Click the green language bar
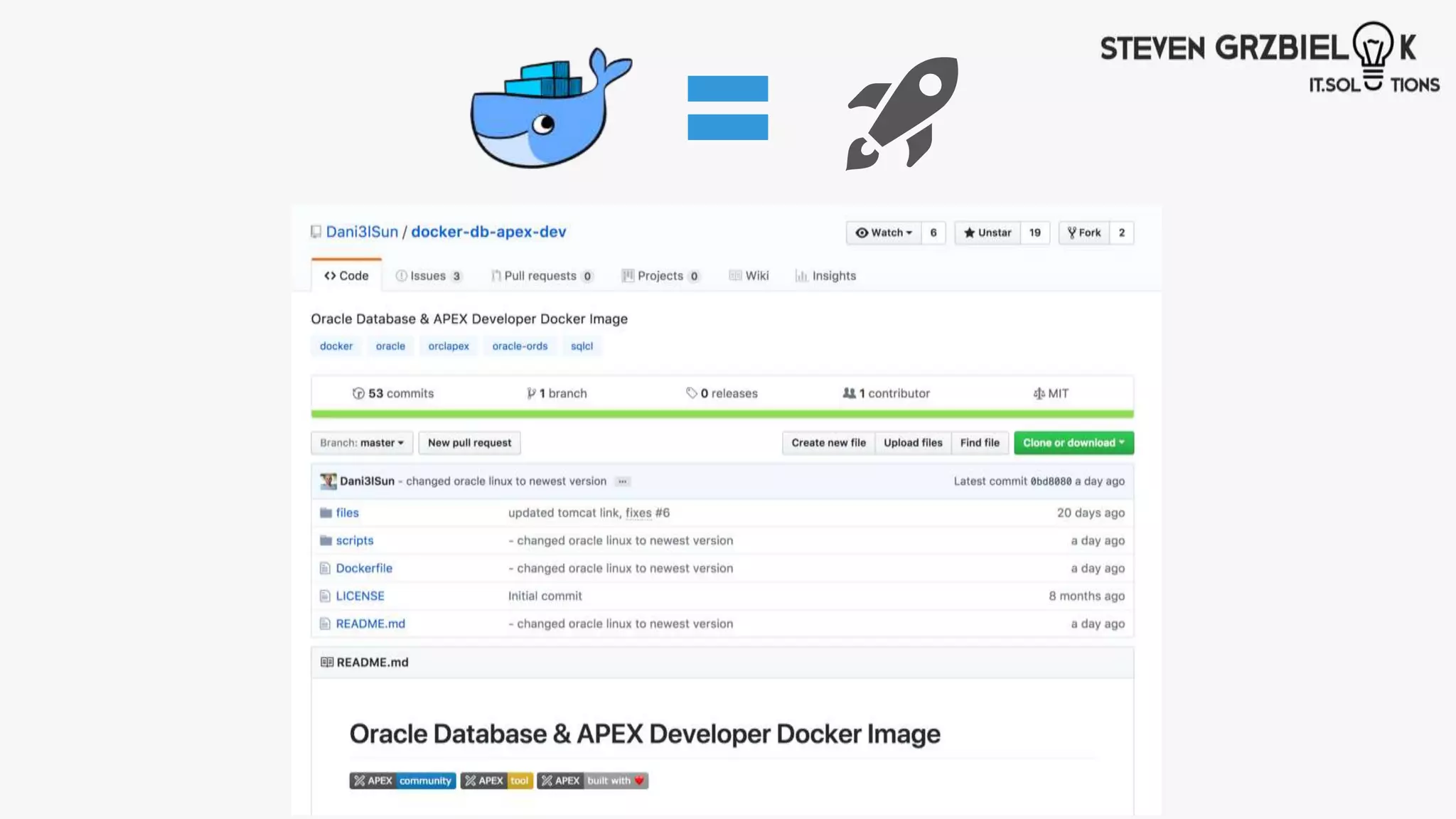Image resolution: width=1456 pixels, height=819 pixels. click(x=722, y=414)
